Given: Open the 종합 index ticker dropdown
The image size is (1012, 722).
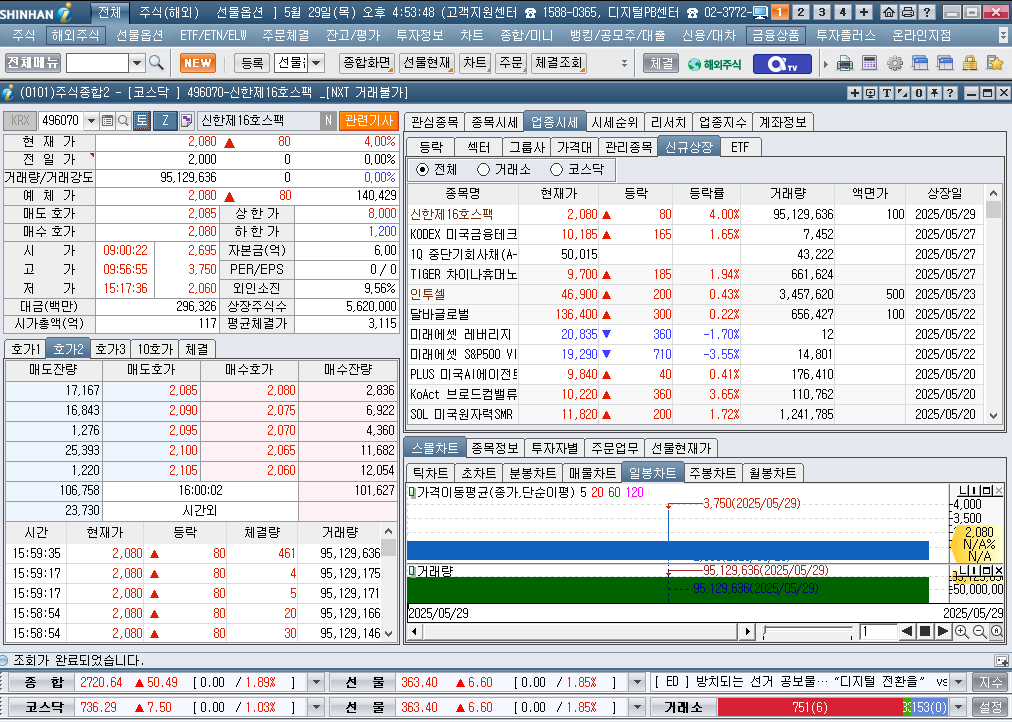Looking at the screenshot, I should coord(316,682).
